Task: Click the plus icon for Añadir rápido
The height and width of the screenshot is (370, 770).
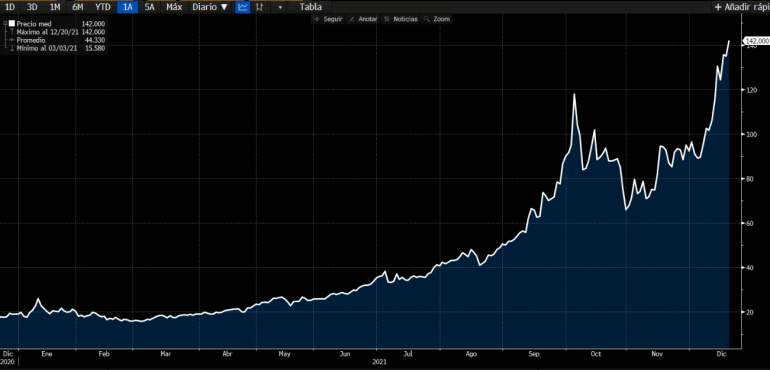Action: 718,7
